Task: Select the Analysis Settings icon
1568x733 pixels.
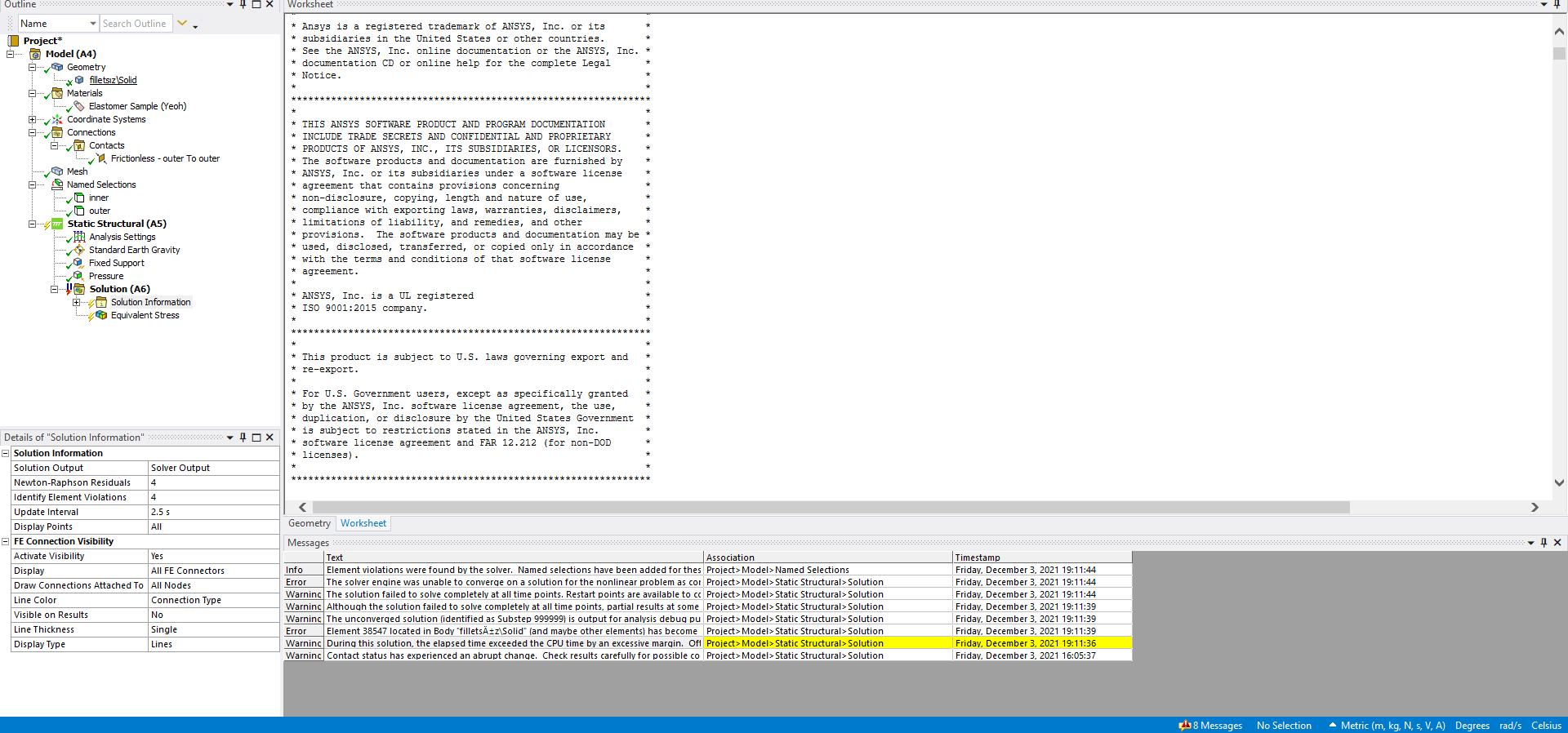Action: click(79, 237)
